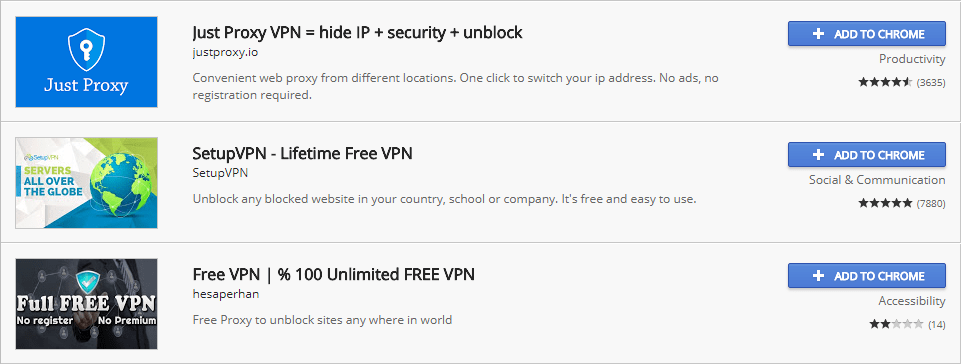Click plus icon on SetupVPN add button
The width and height of the screenshot is (961, 364).
click(x=818, y=155)
